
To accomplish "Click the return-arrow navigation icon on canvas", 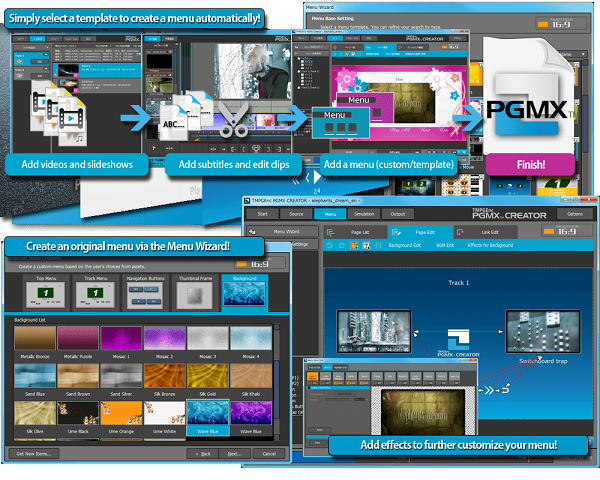I will click(x=505, y=390).
